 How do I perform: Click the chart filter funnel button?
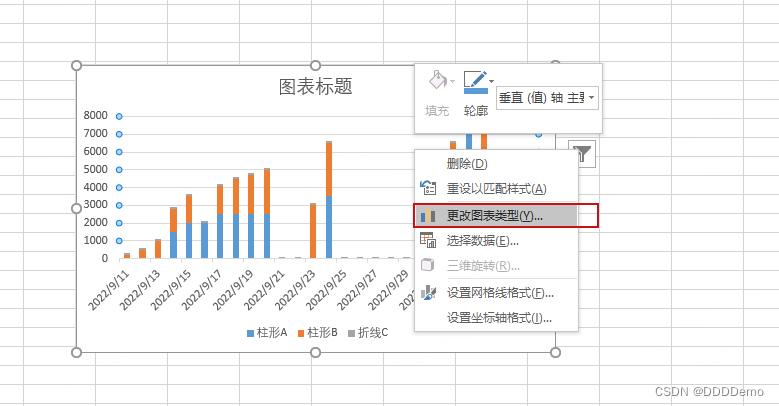(x=582, y=154)
